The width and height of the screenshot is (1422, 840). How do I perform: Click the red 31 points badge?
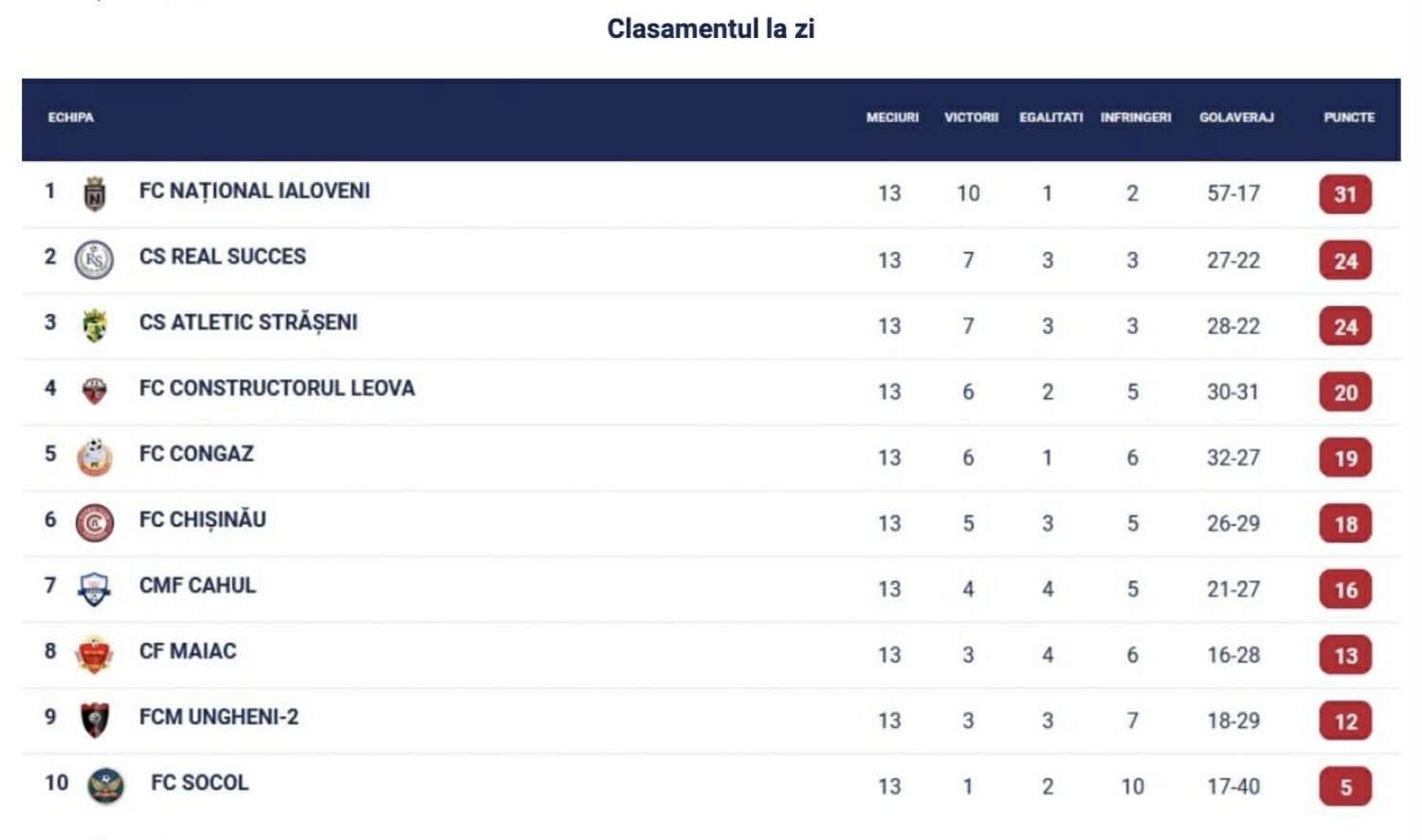1345,194
